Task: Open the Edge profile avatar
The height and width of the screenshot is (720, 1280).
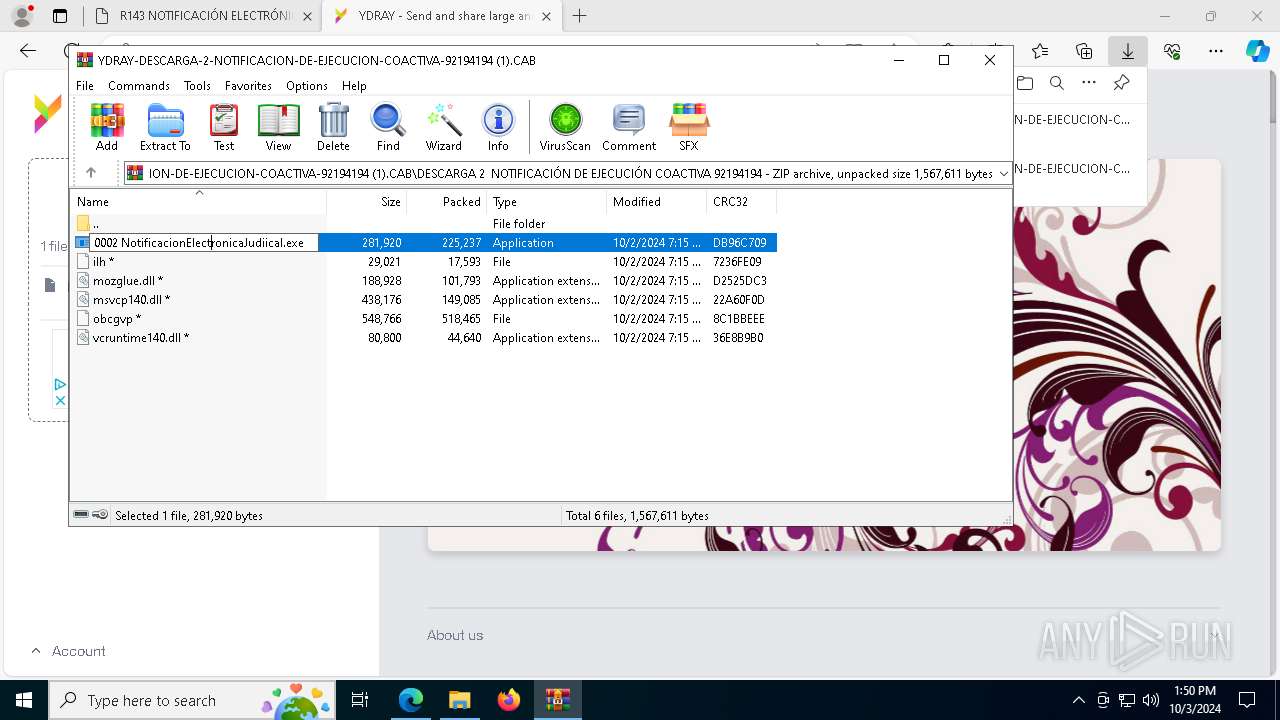Action: click(21, 16)
